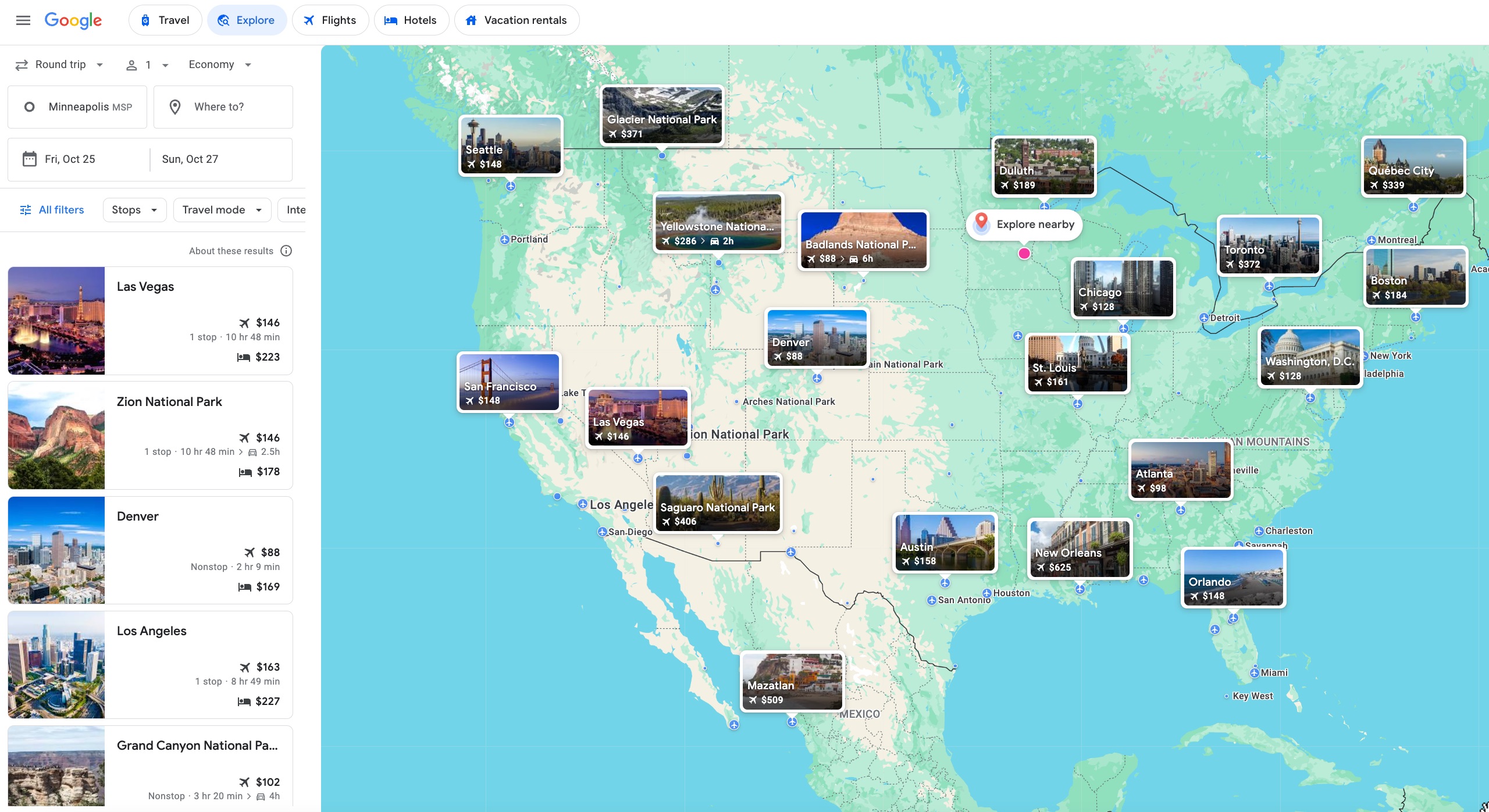
Task: Click the All filters sliders icon
Action: coord(26,209)
